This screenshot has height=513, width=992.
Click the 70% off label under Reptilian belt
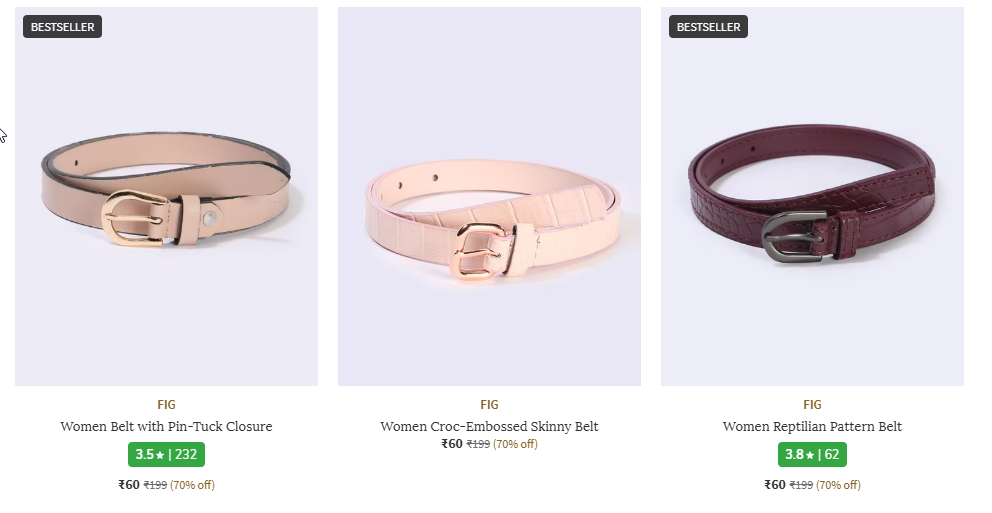click(838, 485)
